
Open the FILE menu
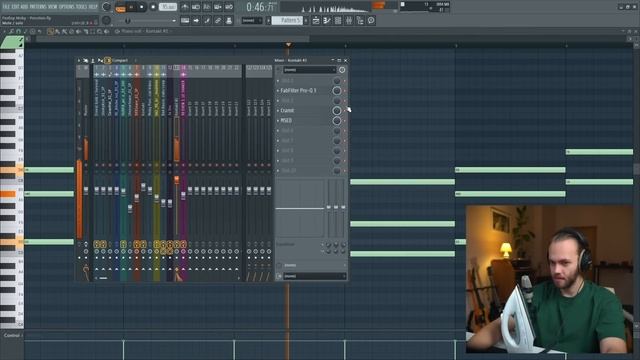tap(6, 7)
